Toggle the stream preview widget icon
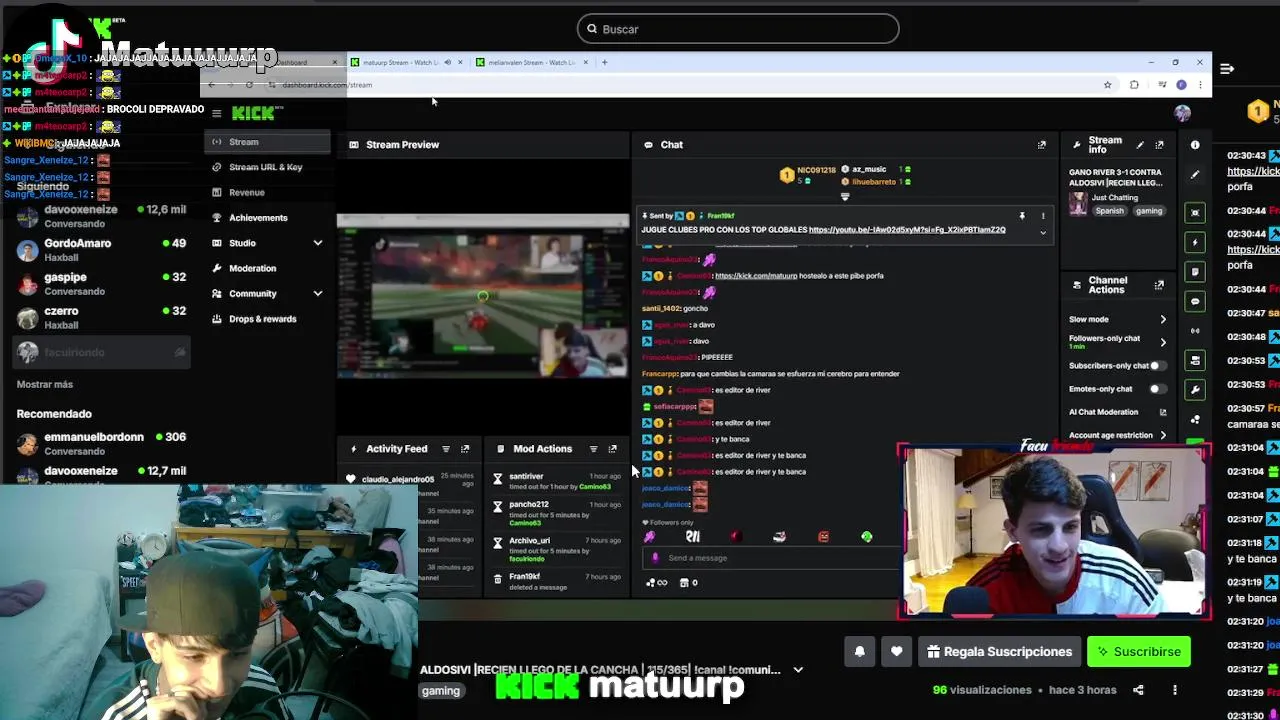The height and width of the screenshot is (720, 1280). point(1195,213)
